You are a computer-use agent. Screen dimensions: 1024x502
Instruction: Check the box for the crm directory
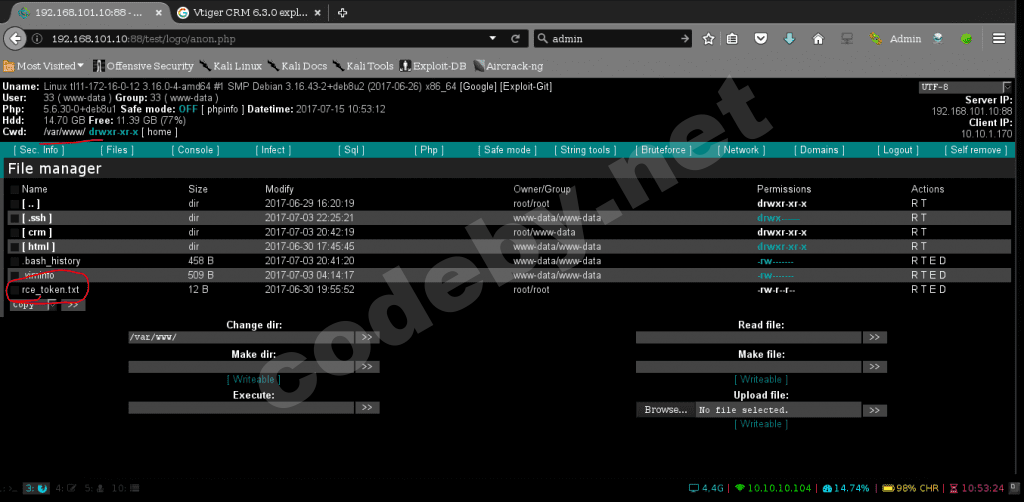(14, 232)
